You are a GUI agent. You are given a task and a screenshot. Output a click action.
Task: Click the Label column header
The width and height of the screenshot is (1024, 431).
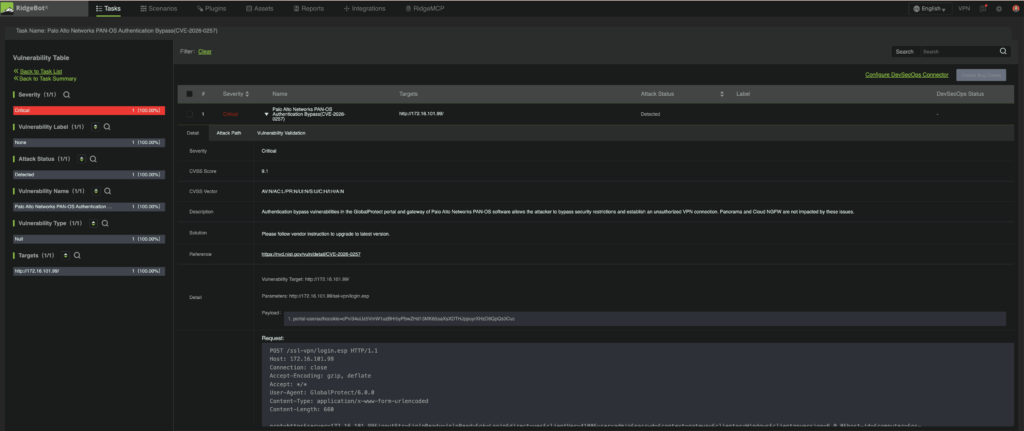743,94
